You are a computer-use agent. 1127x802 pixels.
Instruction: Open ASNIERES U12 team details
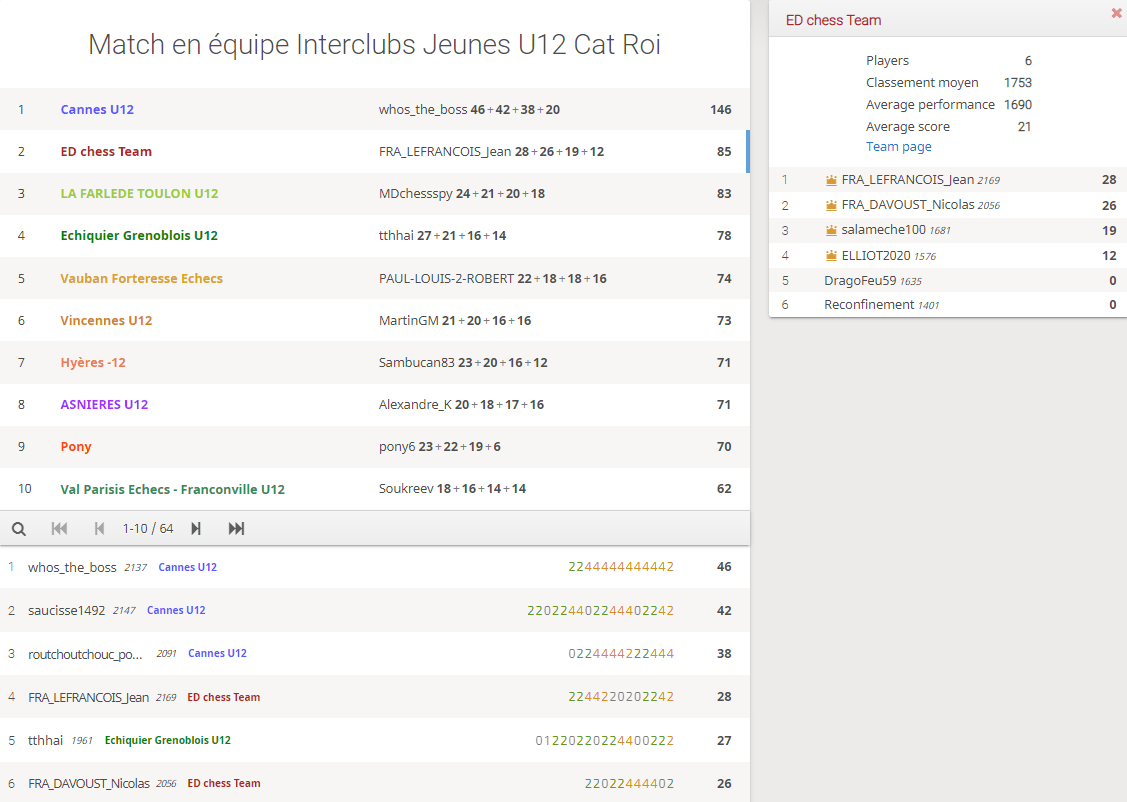[x=104, y=405]
